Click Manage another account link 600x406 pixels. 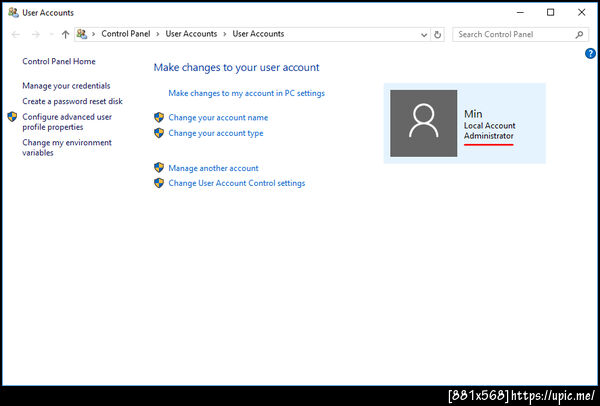tap(214, 168)
